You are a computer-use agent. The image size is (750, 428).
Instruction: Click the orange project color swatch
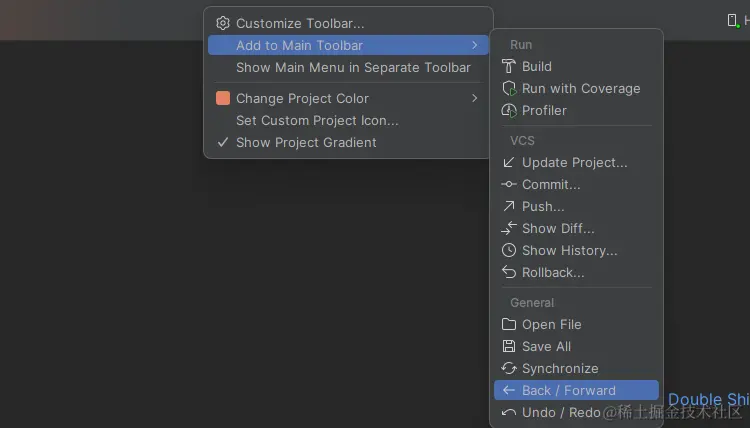223,98
